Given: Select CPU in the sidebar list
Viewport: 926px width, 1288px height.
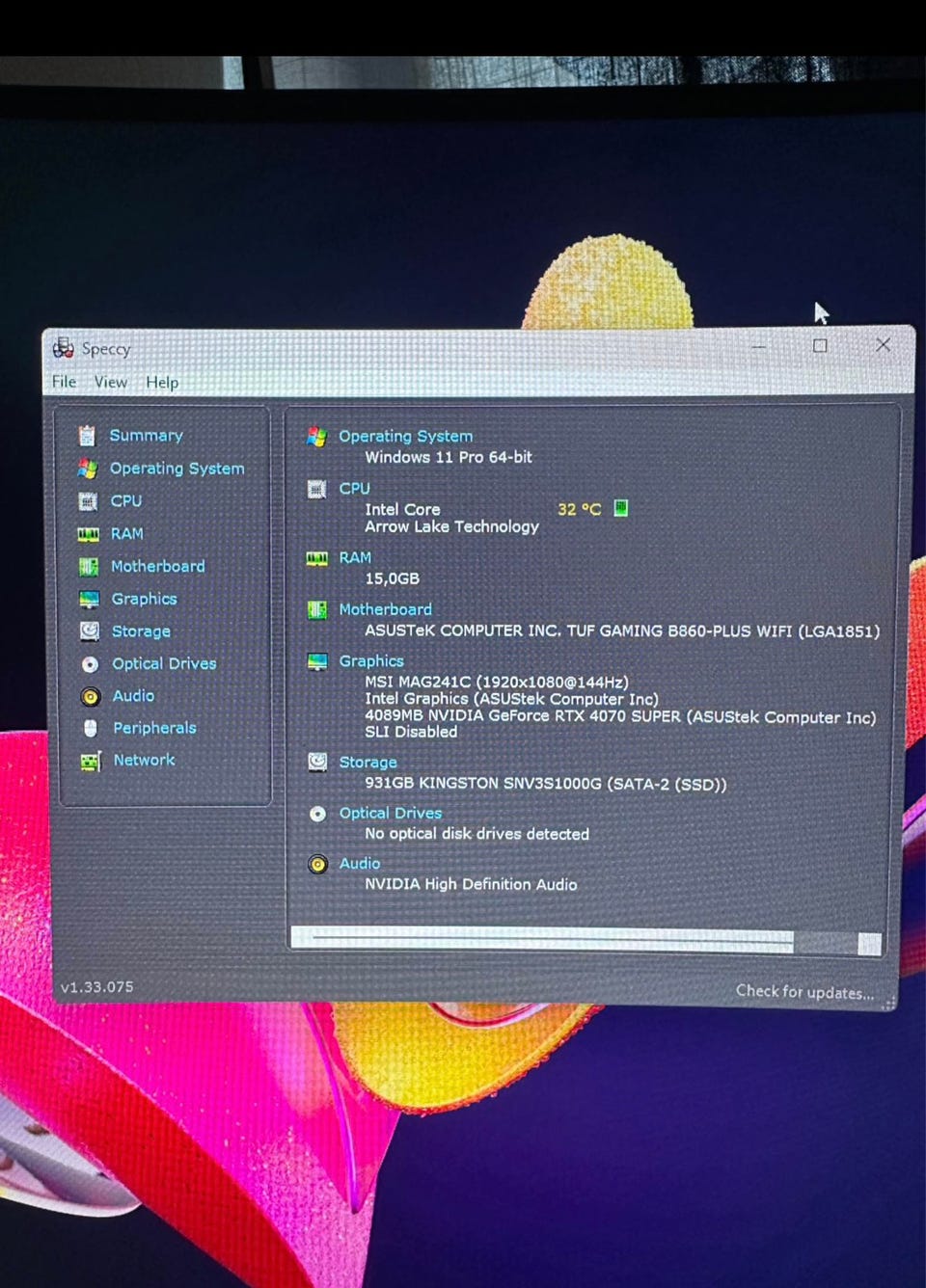Looking at the screenshot, I should coord(125,501).
